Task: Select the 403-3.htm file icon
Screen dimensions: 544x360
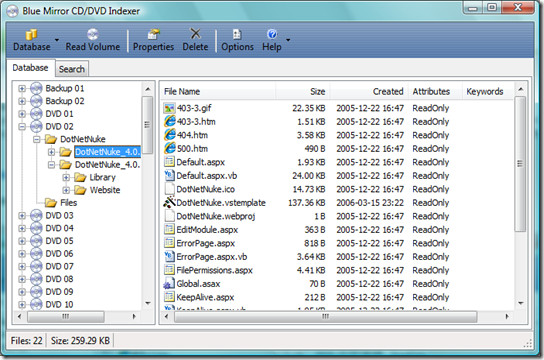Action: click(169, 121)
